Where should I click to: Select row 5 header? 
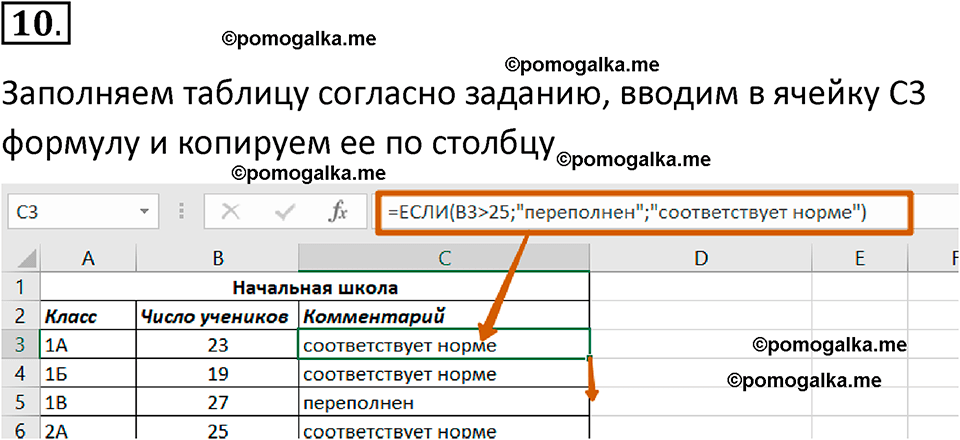(x=20, y=403)
